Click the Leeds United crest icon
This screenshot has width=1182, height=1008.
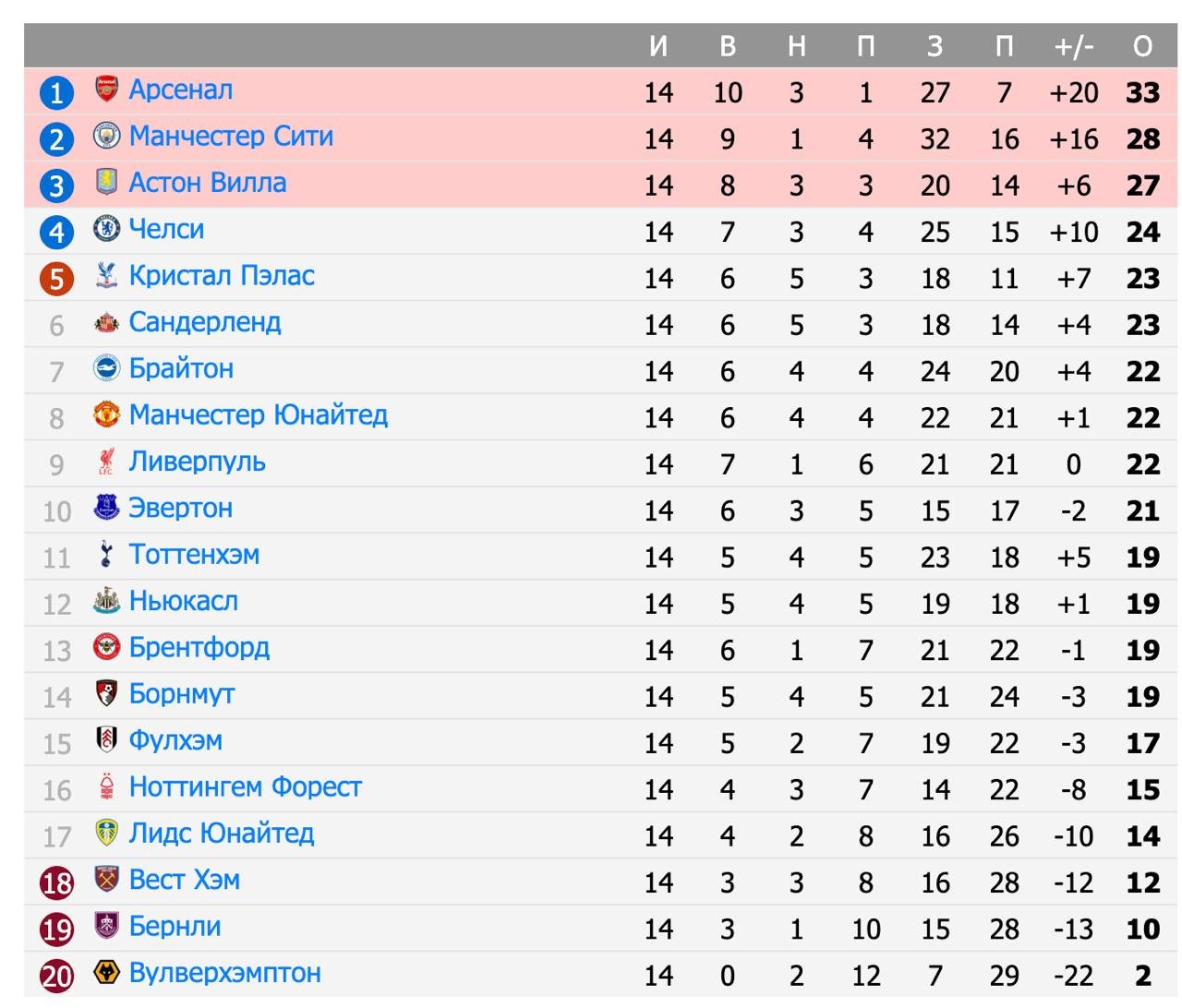coord(107,833)
